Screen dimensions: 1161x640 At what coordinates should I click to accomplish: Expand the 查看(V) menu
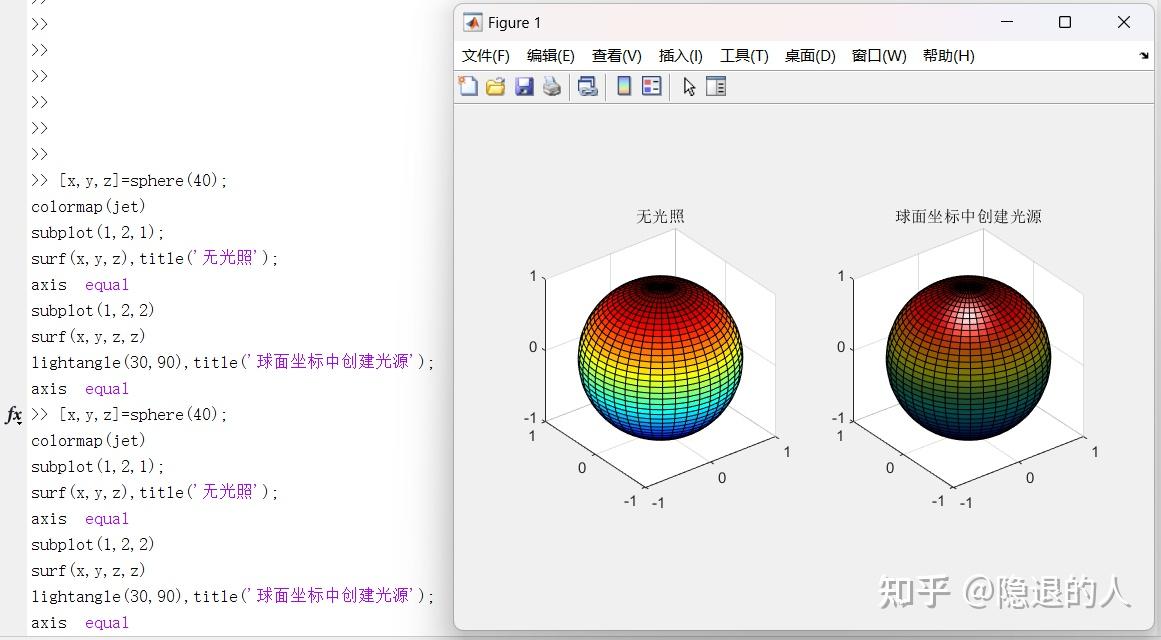tap(616, 56)
